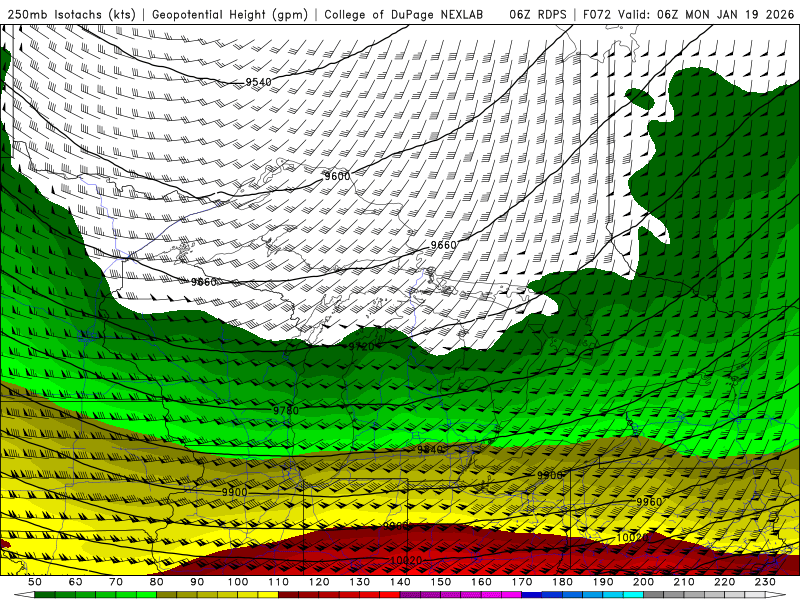Click the 90 value on the color scale
This screenshot has width=800, height=600.
[x=197, y=582]
